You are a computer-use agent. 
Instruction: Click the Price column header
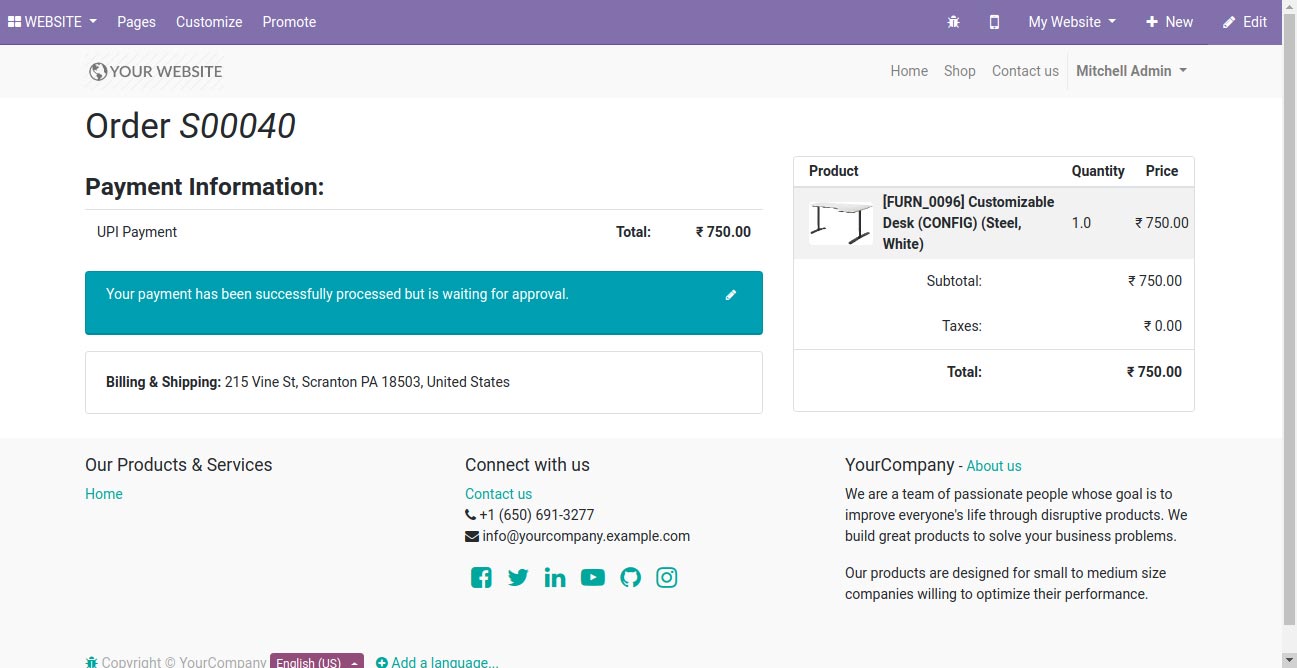1162,171
